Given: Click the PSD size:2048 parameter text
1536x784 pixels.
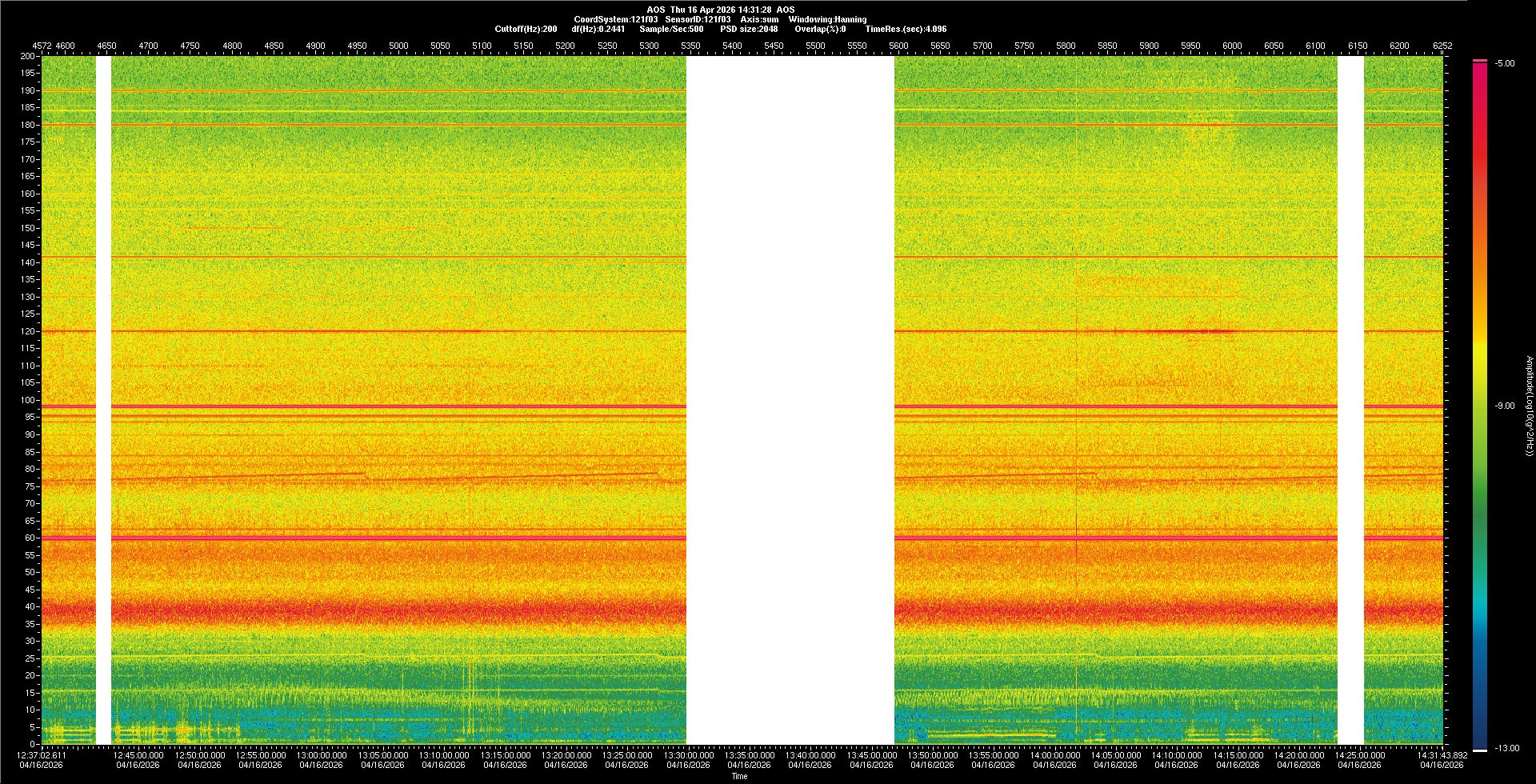Looking at the screenshot, I should coord(749,29).
